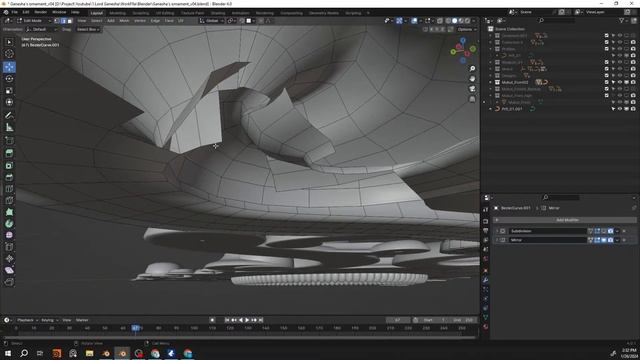
Task: Click the Add Modifier button
Action: pos(565,220)
